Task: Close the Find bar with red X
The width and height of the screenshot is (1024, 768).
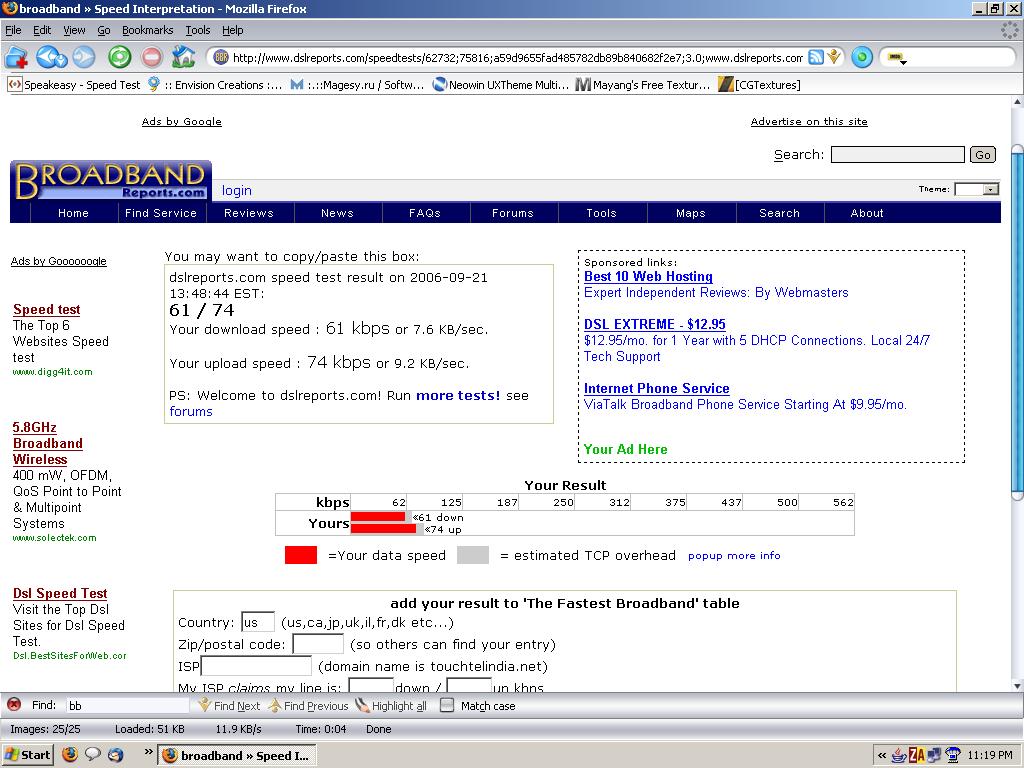Action: [14, 705]
